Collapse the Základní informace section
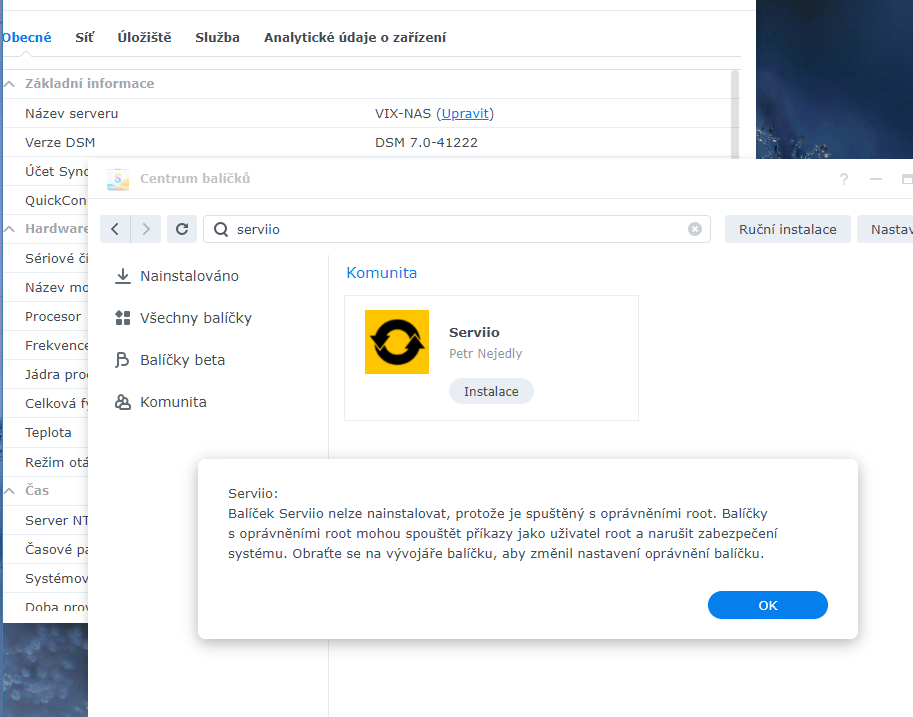 tap(10, 84)
